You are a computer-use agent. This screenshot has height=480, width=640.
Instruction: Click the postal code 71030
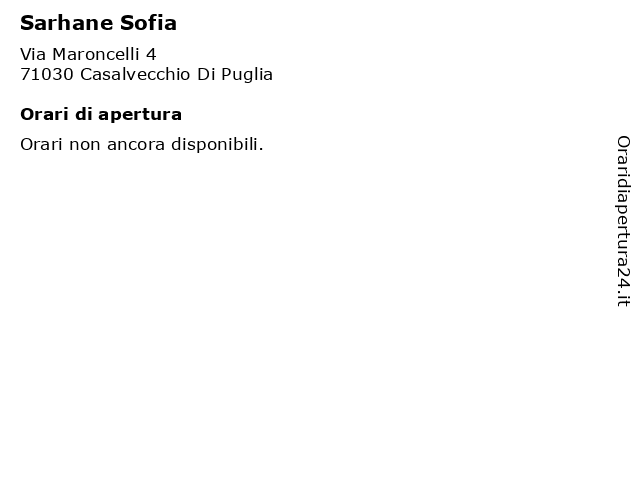(47, 75)
